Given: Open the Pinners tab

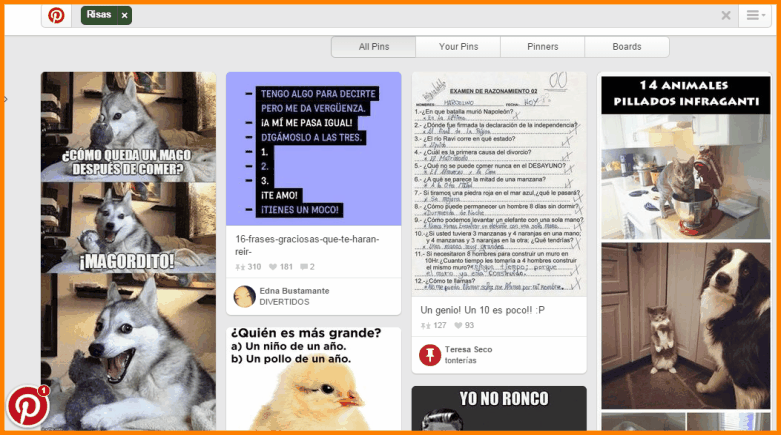Looking at the screenshot, I should click(x=542, y=47).
